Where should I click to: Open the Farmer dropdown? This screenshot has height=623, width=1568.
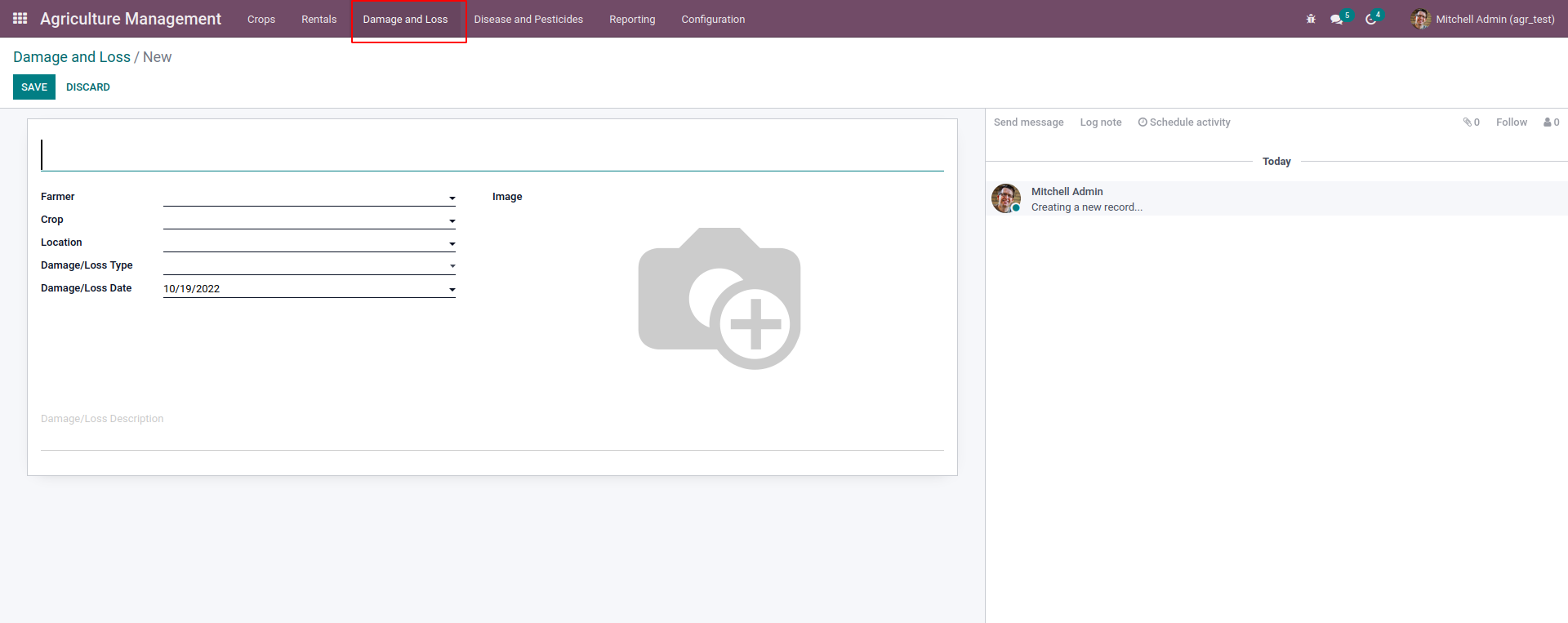click(x=310, y=197)
